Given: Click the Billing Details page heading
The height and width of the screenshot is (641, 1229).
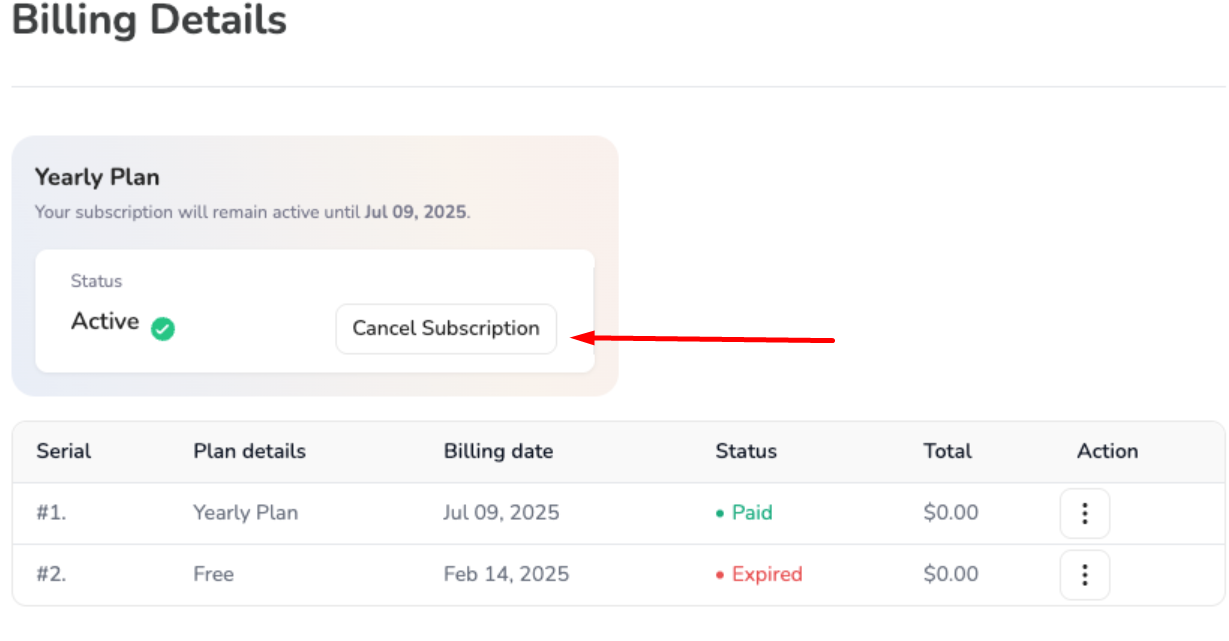Looking at the screenshot, I should point(150,20).
